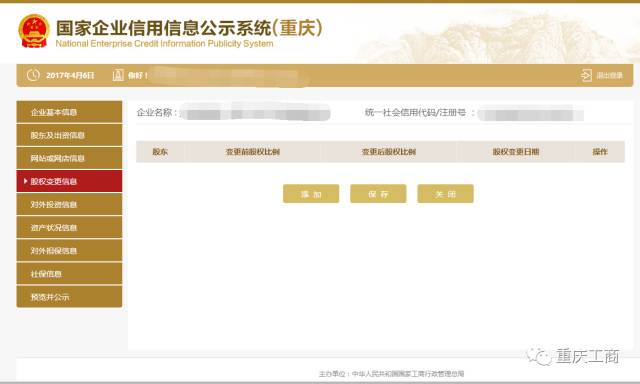Select the 股权变更信息 sidebar item
640x384 pixels.
[69, 181]
